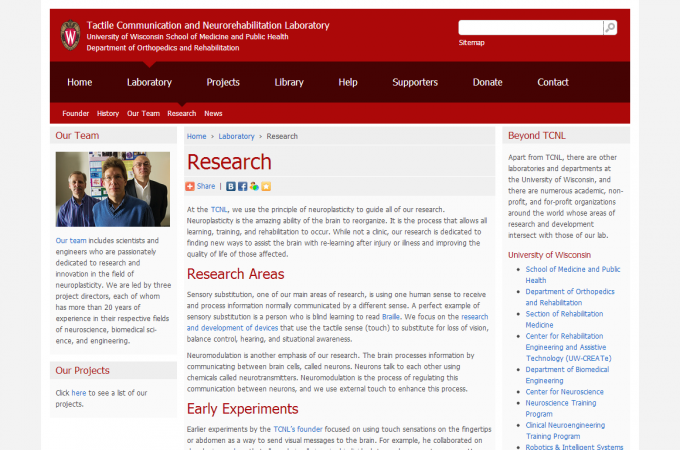The width and height of the screenshot is (680, 450).
Task: Open the Laboratory menu item
Action: coord(149,82)
